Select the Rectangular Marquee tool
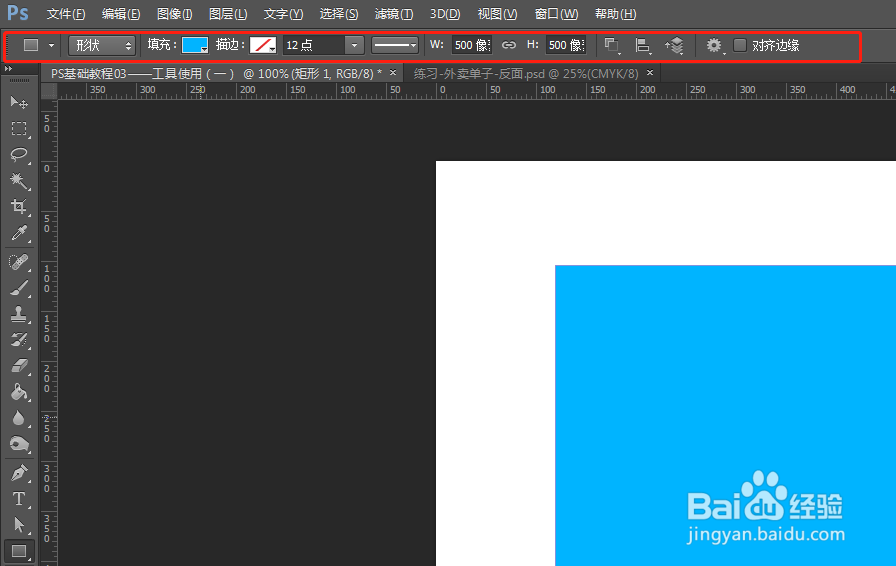Image resolution: width=896 pixels, height=566 pixels. [19, 129]
